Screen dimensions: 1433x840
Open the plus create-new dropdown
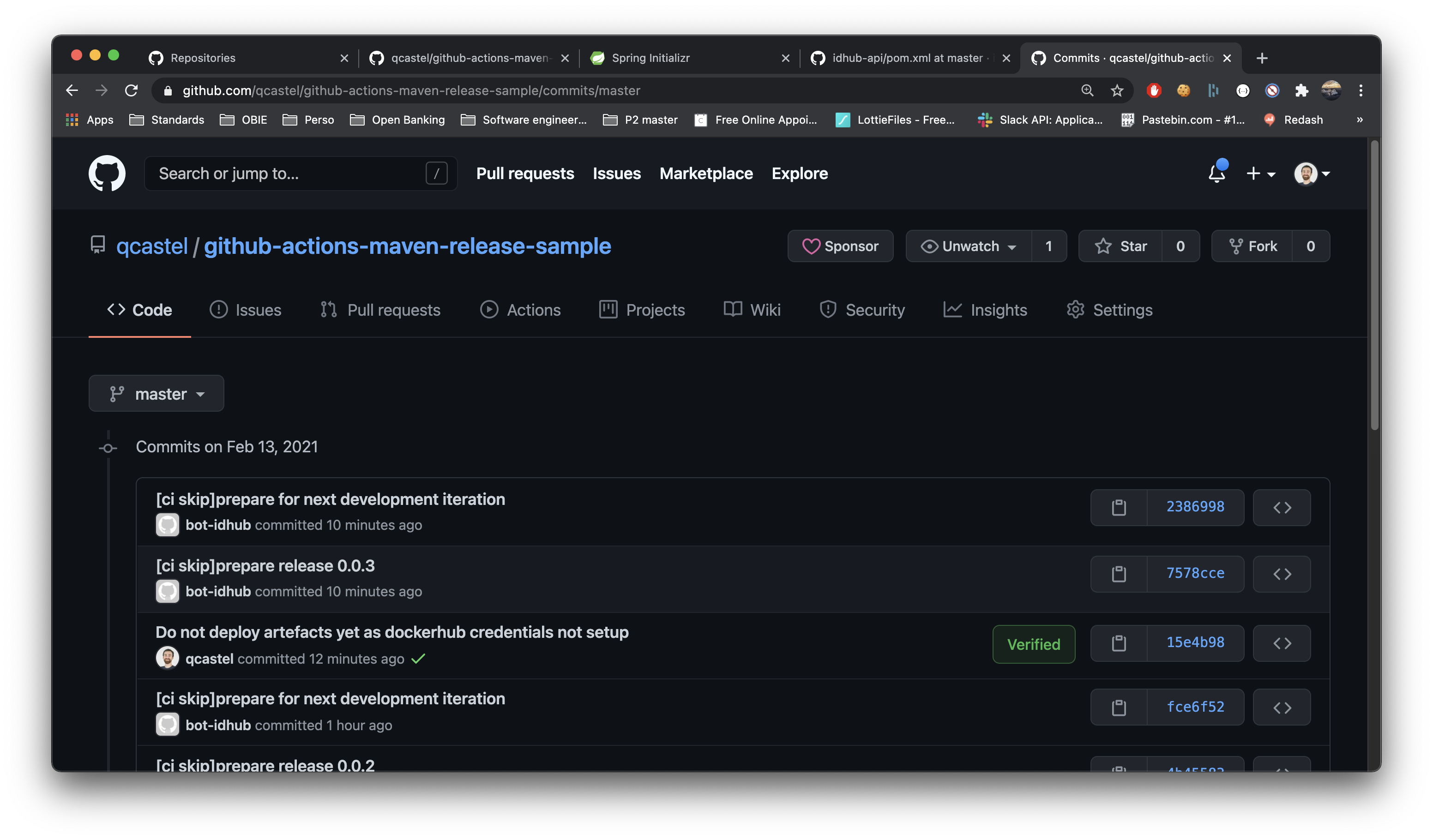1260,174
